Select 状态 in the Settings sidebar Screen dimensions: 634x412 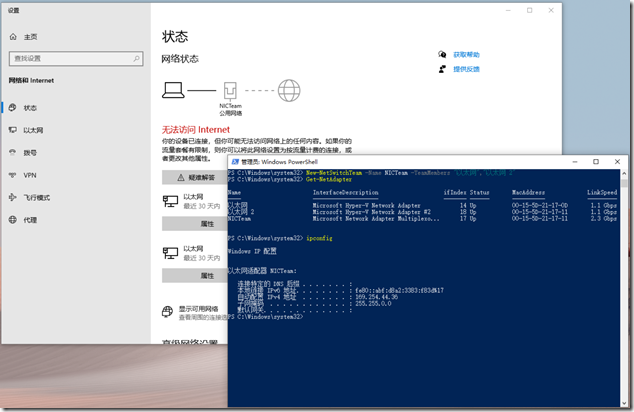[x=30, y=108]
